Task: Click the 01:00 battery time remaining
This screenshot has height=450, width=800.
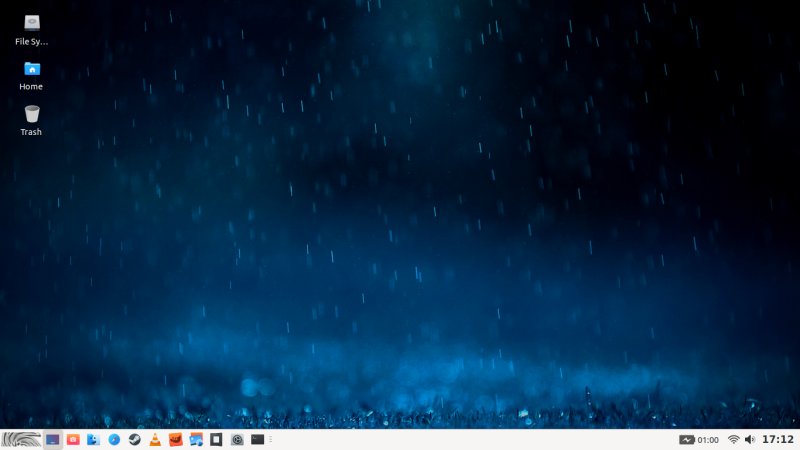Action: (x=708, y=440)
